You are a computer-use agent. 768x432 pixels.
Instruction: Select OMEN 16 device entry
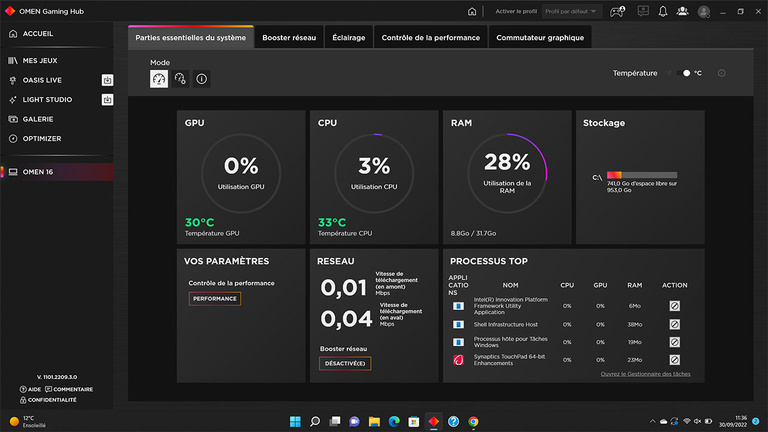click(57, 172)
